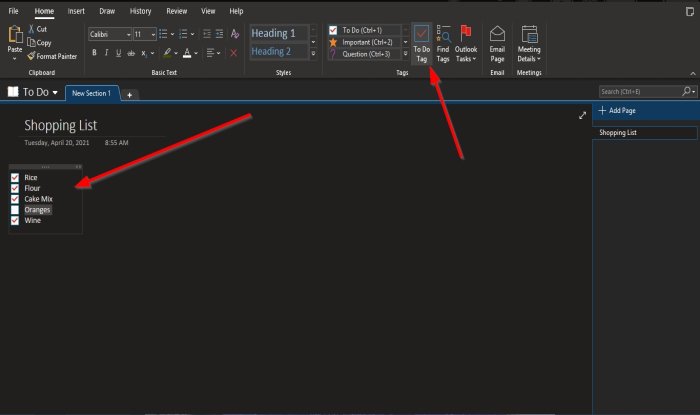Screen dimensions: 700x415
Task: Clear all formatting icon
Action: (235, 34)
